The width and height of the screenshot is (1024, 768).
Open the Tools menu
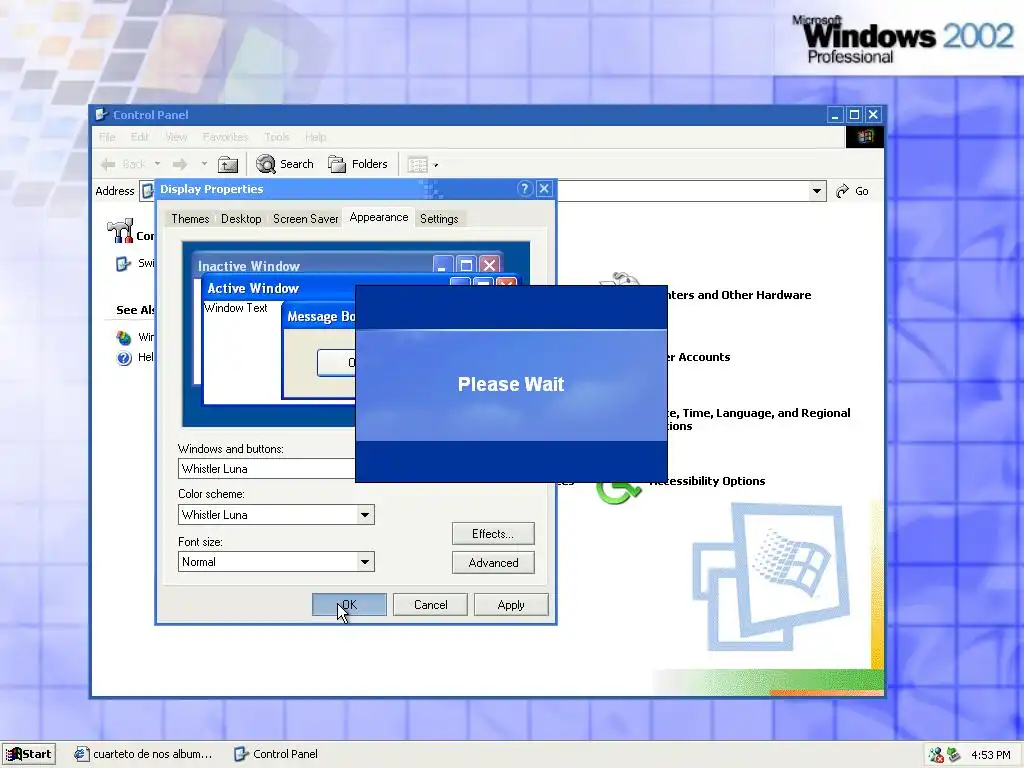click(277, 137)
